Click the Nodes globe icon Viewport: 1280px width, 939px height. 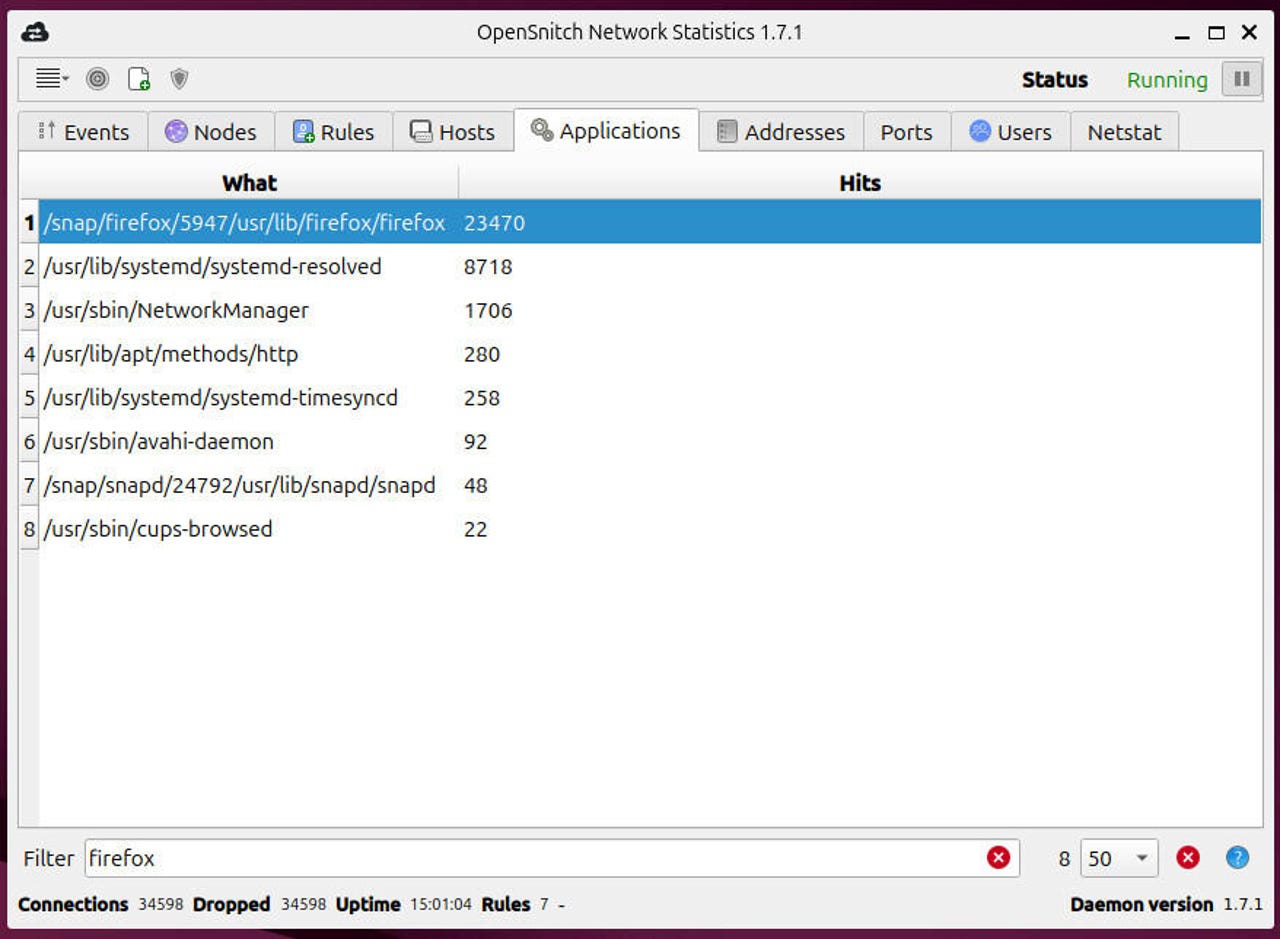click(x=175, y=131)
